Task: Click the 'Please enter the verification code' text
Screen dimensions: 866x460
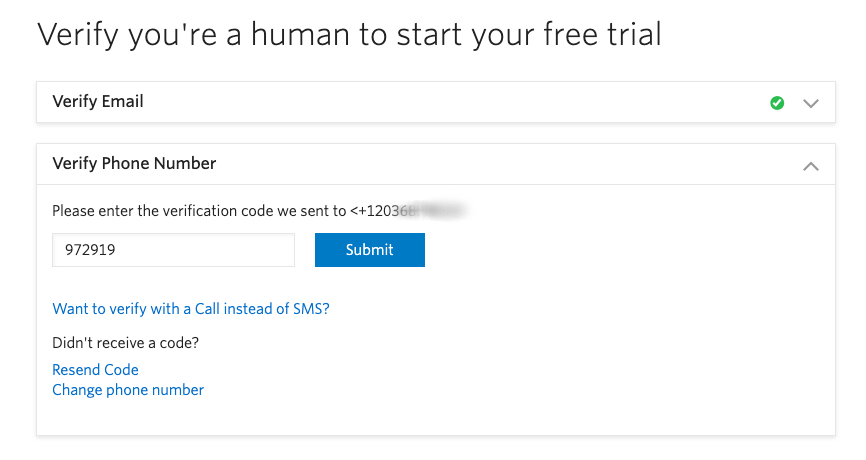Action: tap(200, 211)
